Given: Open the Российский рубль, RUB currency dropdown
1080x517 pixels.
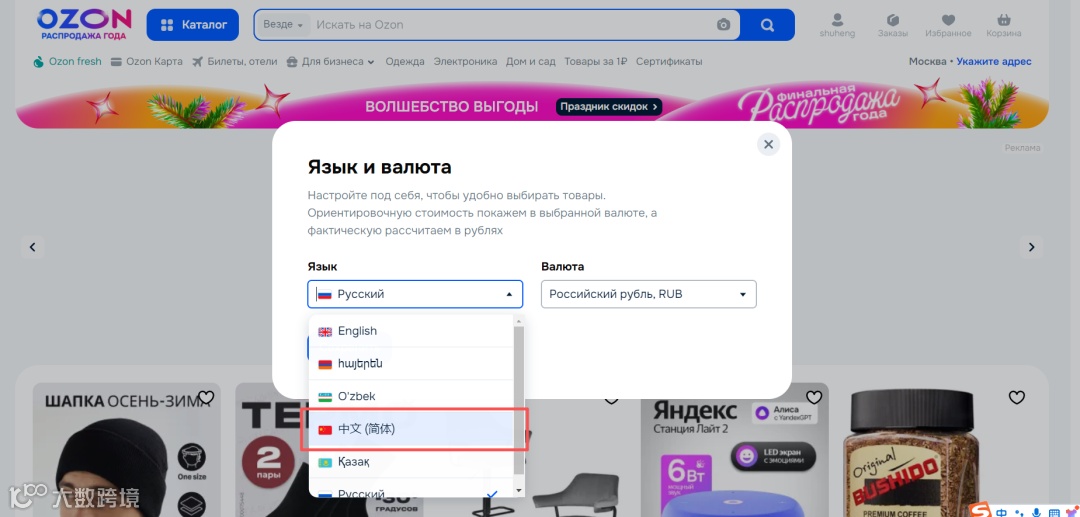Looking at the screenshot, I should click(x=649, y=294).
